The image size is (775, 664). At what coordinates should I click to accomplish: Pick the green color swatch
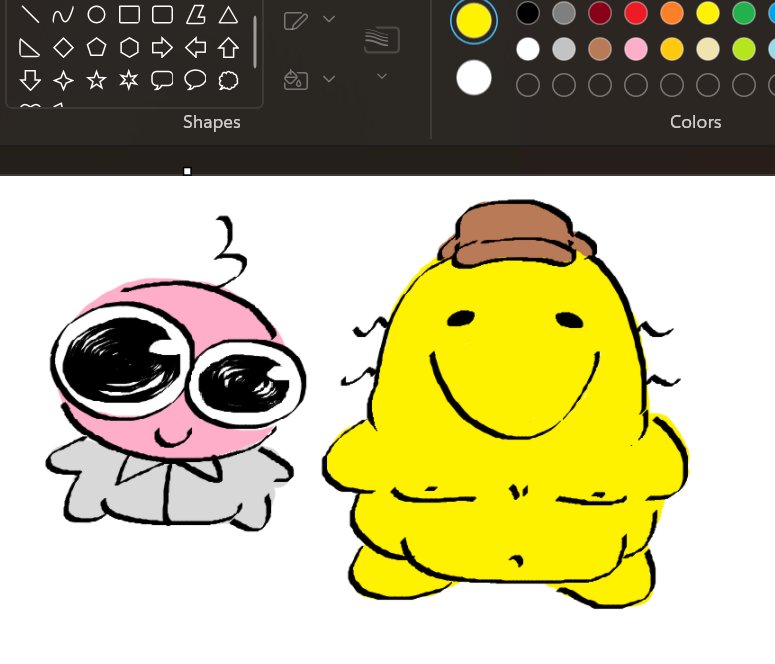pyautogui.click(x=744, y=13)
